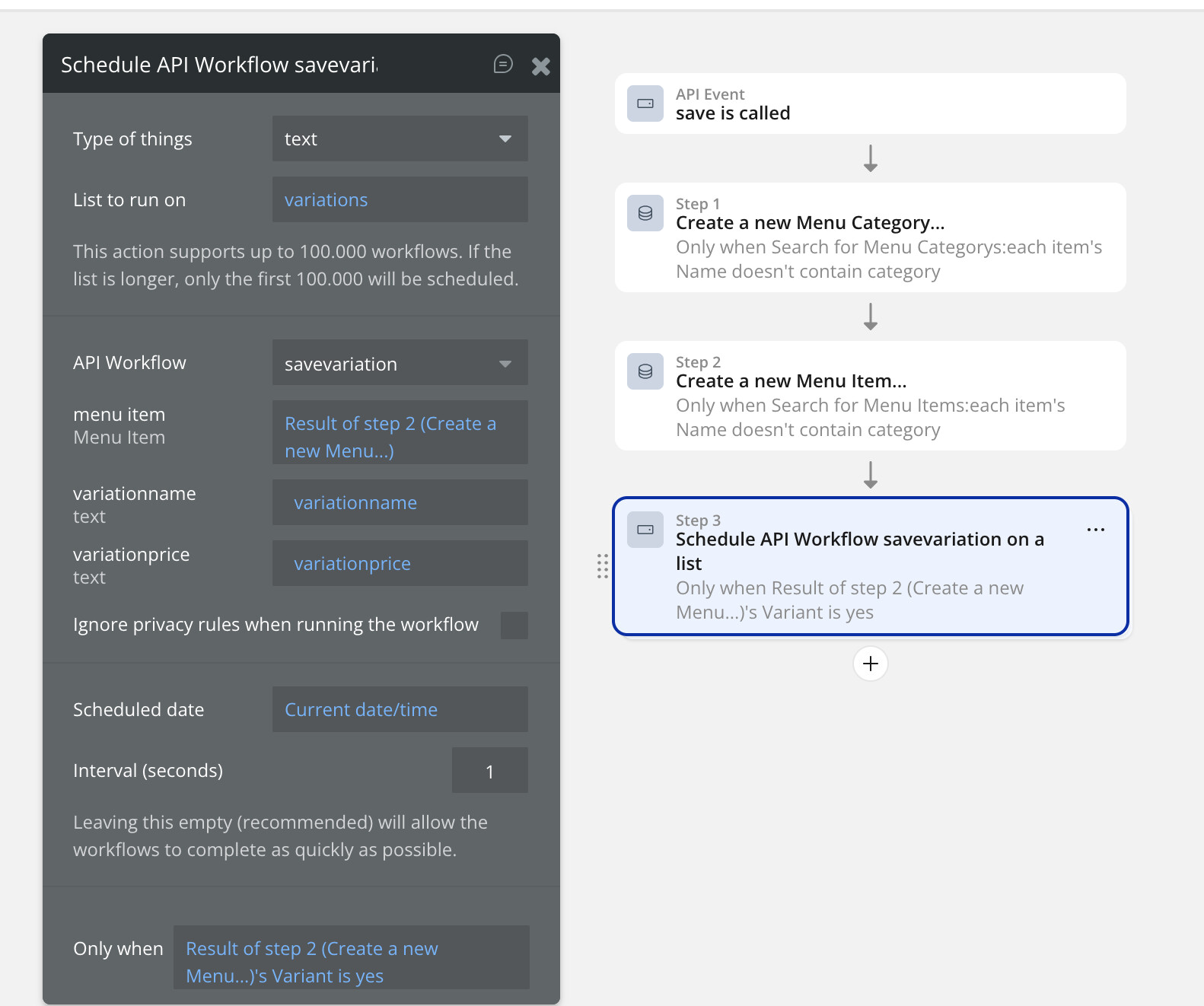
Task: Open the comment bubble icon in panel header
Action: tap(503, 64)
